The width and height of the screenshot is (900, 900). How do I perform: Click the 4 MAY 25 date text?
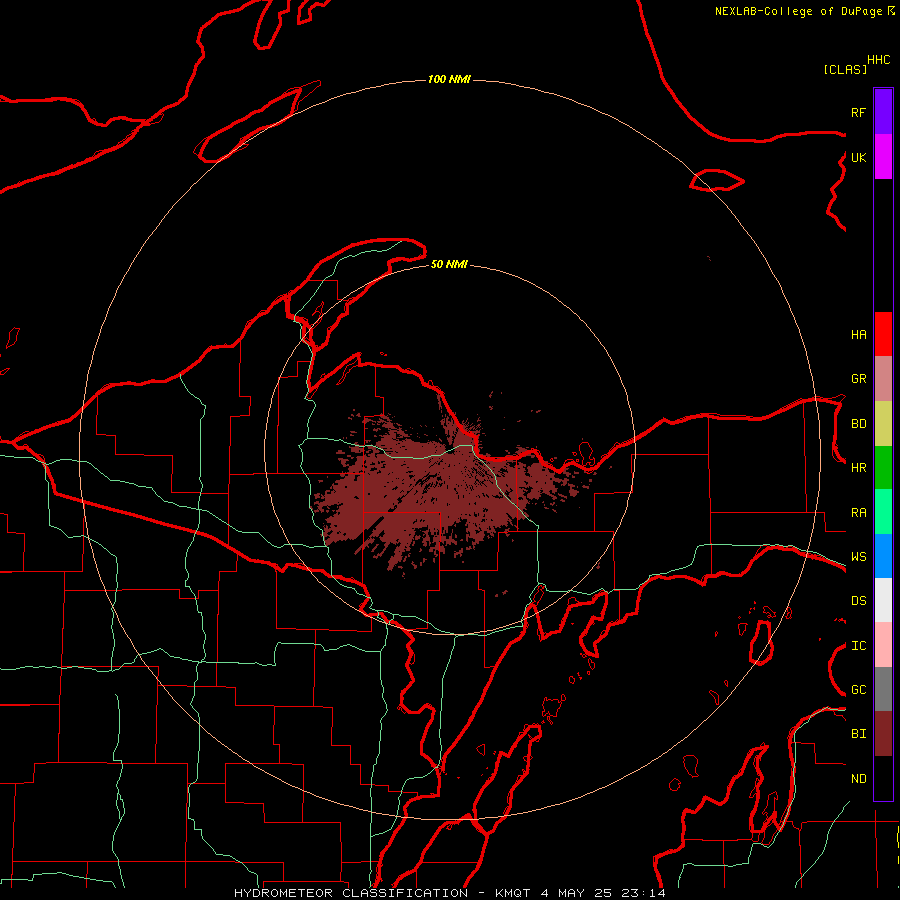[x=577, y=893]
